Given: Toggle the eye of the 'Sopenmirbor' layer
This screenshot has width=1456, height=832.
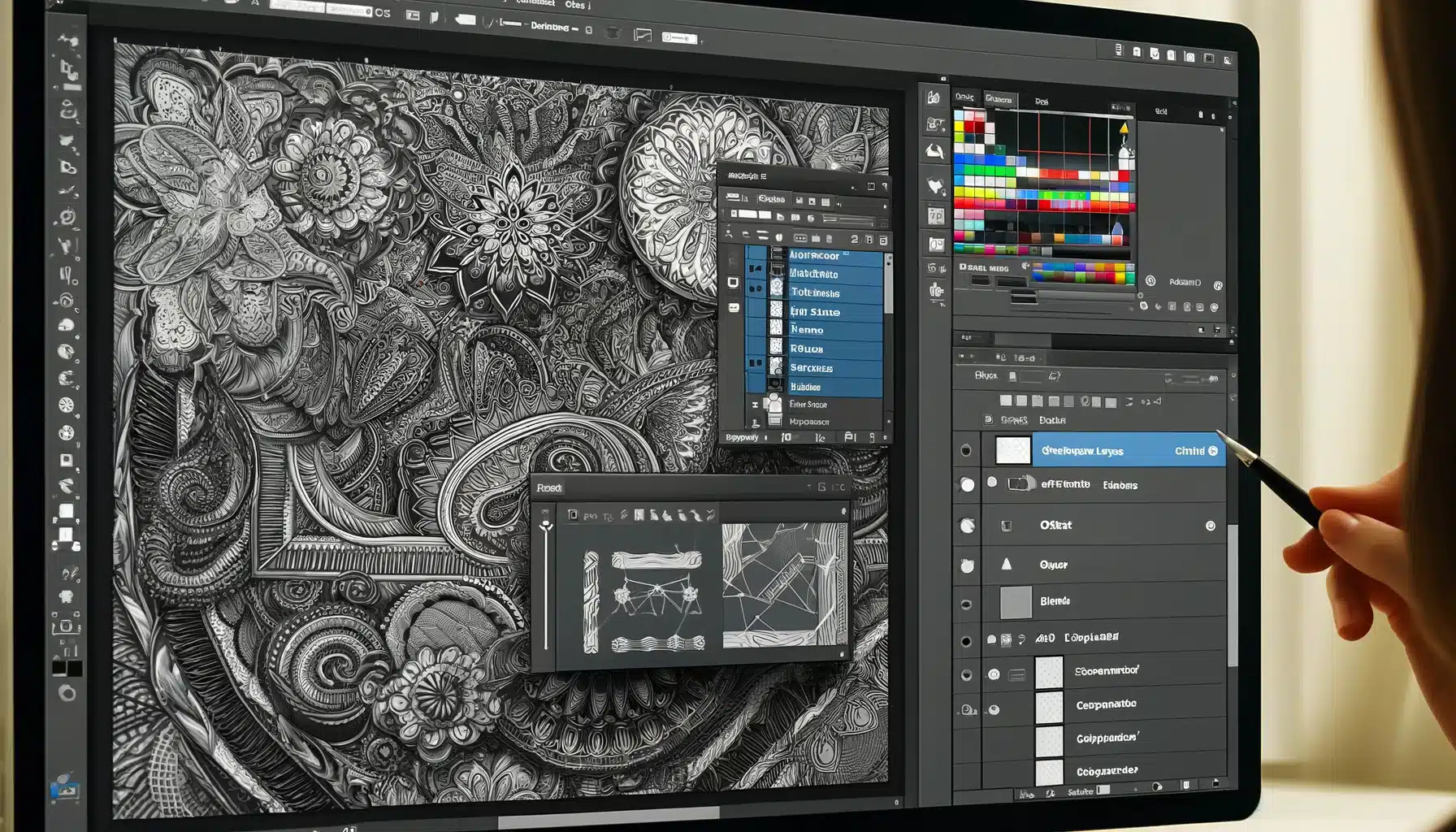Looking at the screenshot, I should 966,675.
